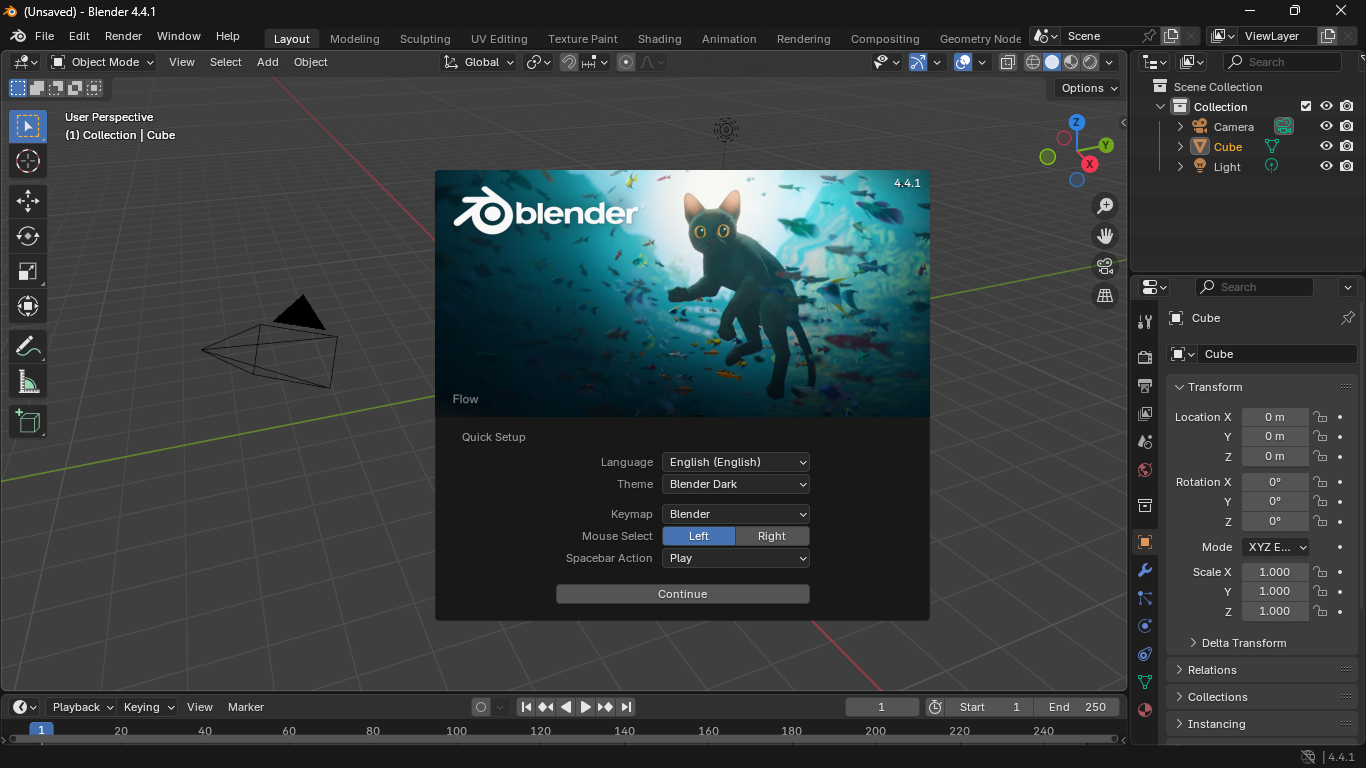Open the Modifiers wrench properties tab

tap(1145, 569)
